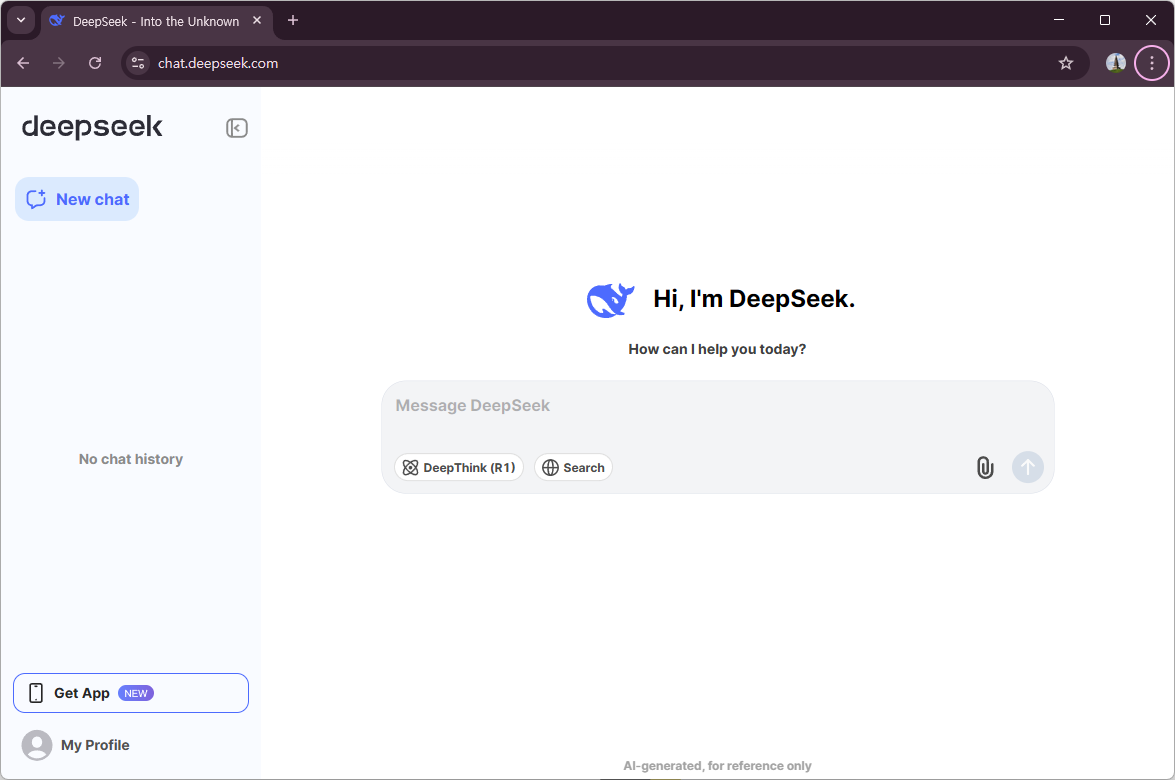The height and width of the screenshot is (780, 1175).
Task: Close the DeepSeek browser tab
Action: (x=257, y=21)
